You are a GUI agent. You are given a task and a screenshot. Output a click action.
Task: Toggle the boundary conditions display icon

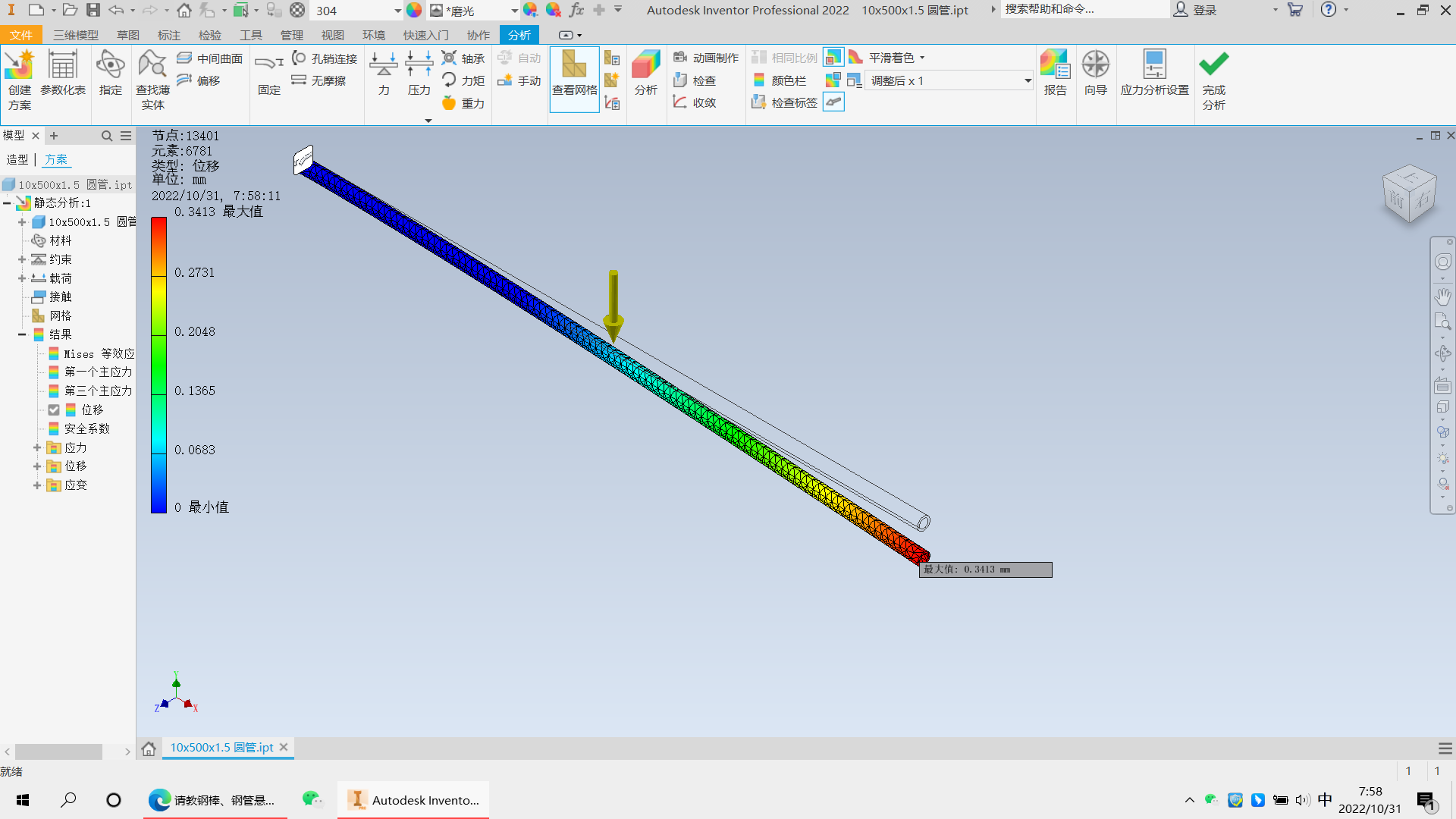pos(833,102)
